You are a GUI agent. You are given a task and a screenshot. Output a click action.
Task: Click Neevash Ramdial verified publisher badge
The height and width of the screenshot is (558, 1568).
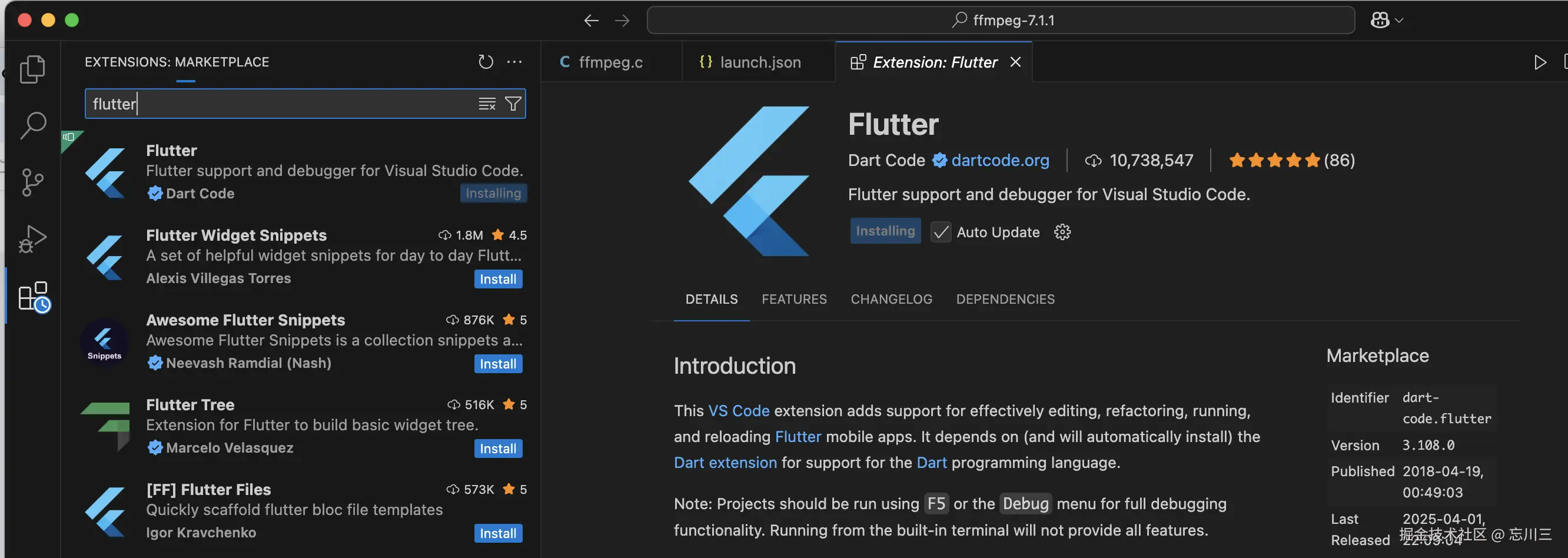point(155,363)
